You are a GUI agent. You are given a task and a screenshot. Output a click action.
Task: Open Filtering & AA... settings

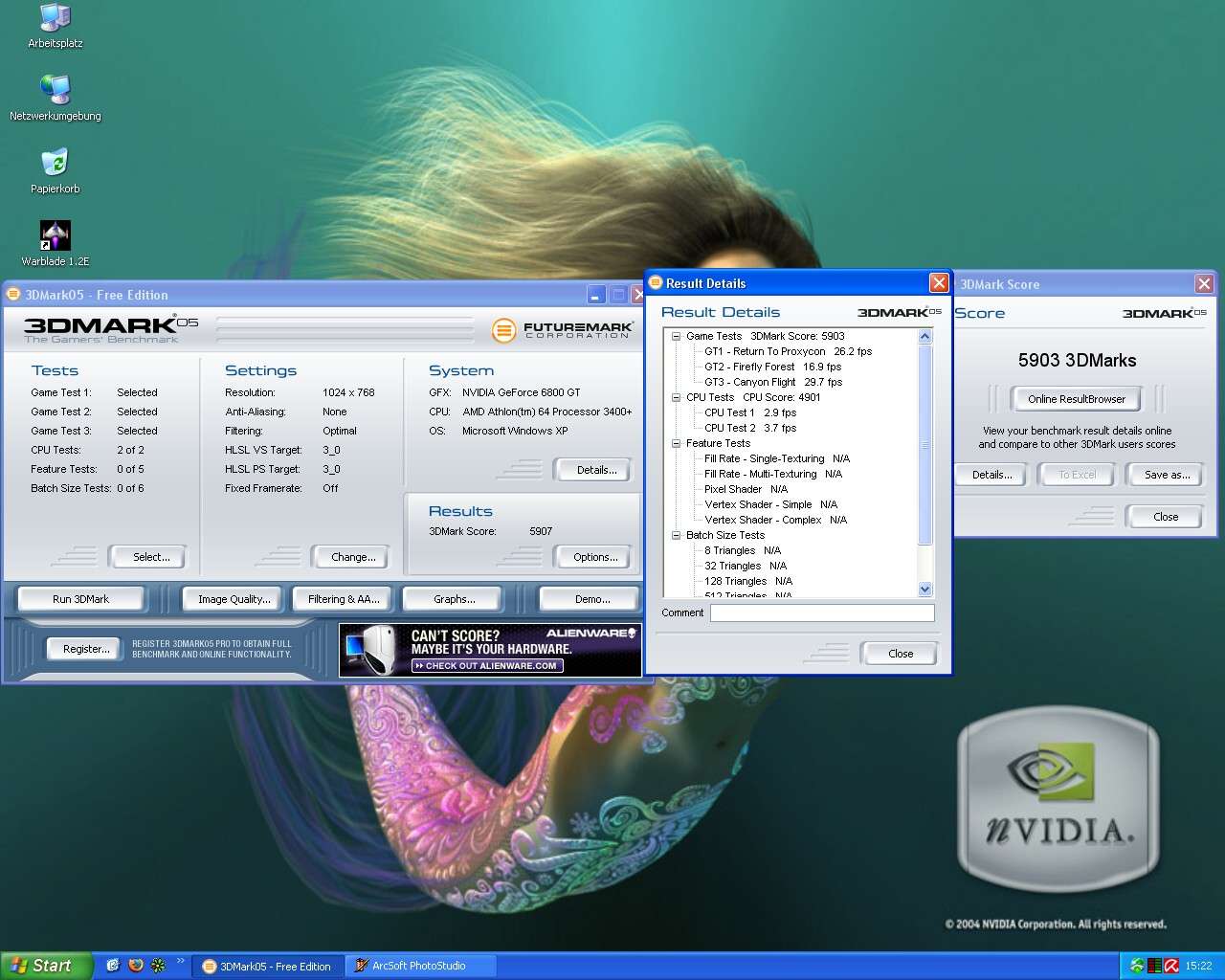[344, 599]
